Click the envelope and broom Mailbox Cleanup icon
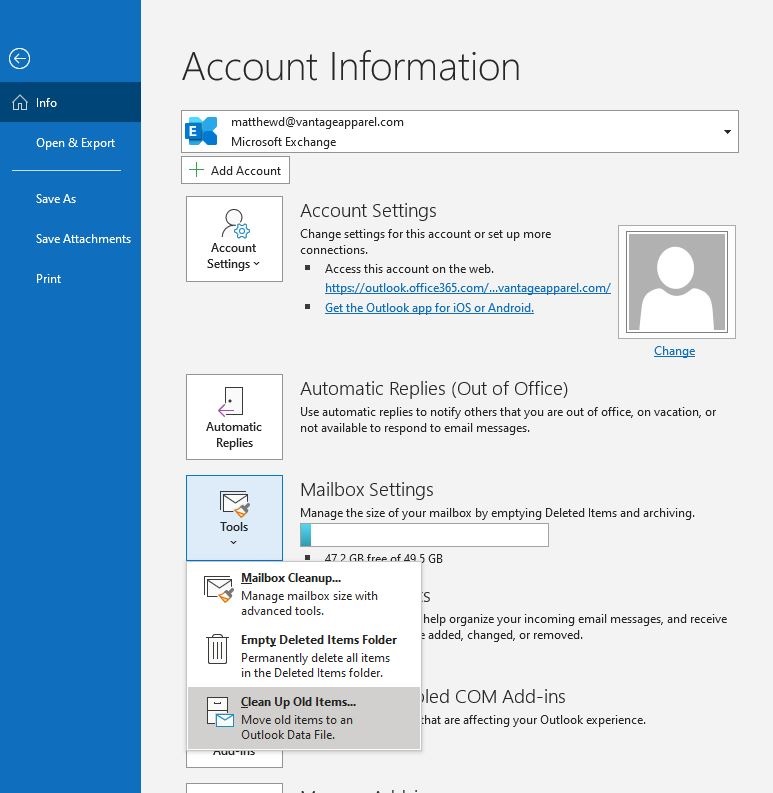773x793 pixels. tap(219, 589)
